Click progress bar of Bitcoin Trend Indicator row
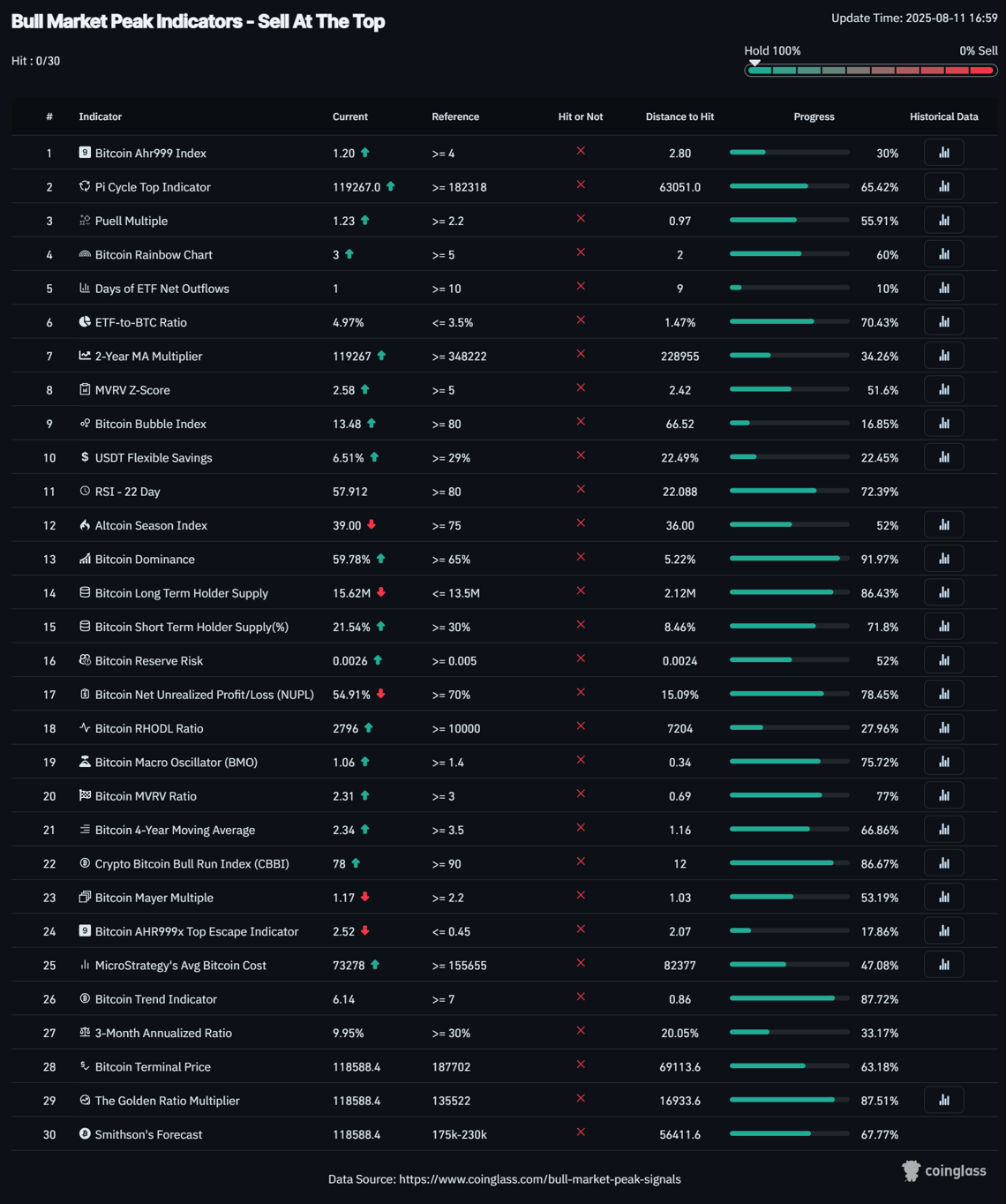Screen dimensions: 1006x1204 (789, 998)
